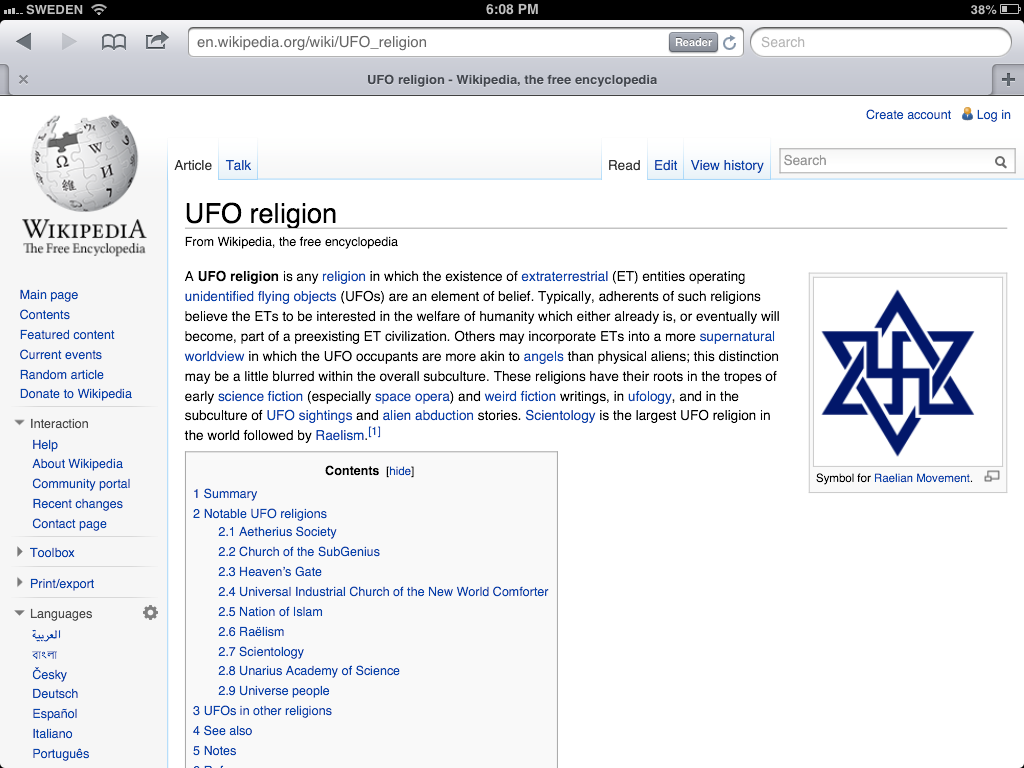Open the Scientology contents entry
Viewport: 1024px width, 768px height.
[270, 651]
